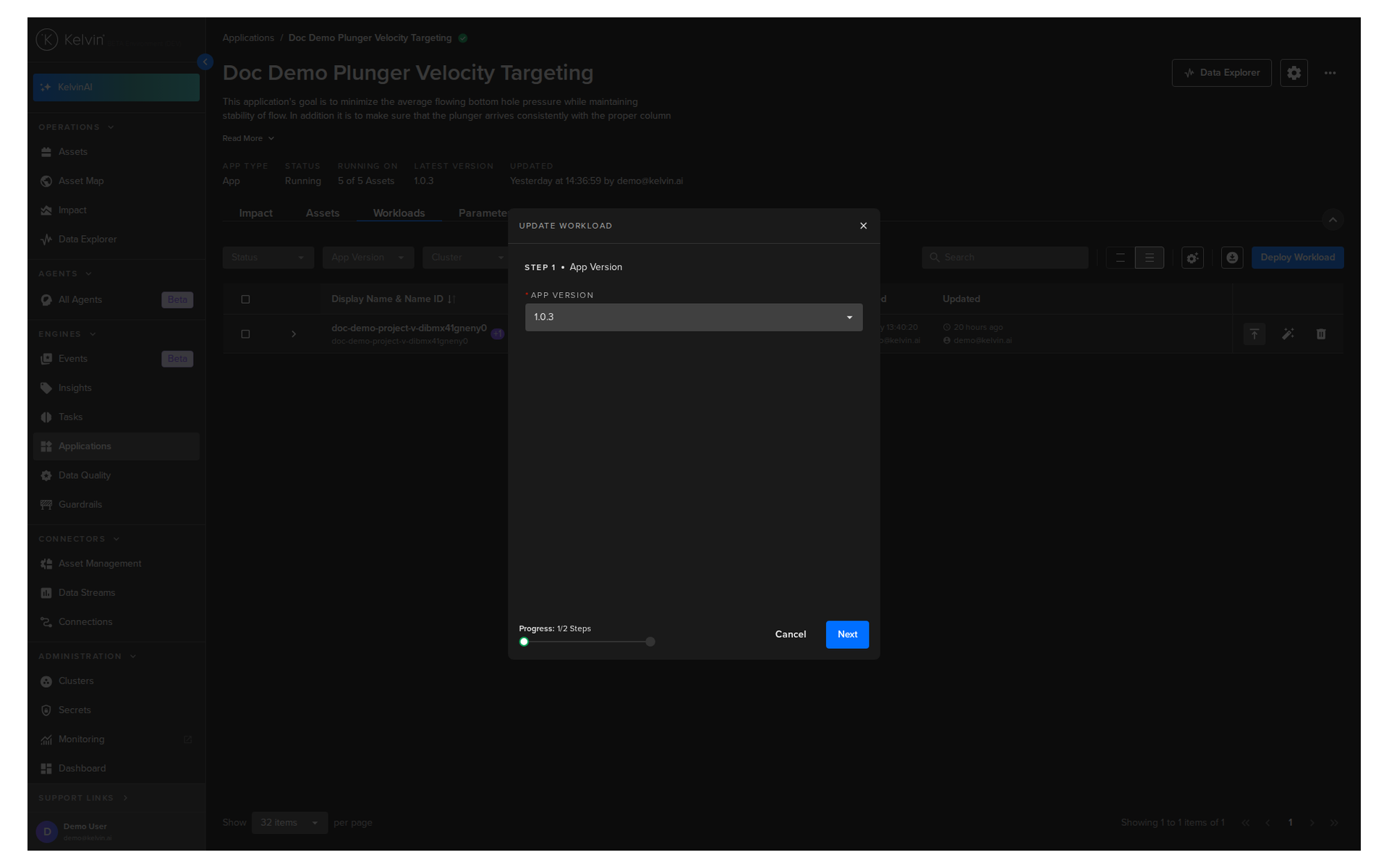The width and height of the screenshot is (1389, 868).
Task: Open the 32 items per page dropdown
Action: coord(289,822)
